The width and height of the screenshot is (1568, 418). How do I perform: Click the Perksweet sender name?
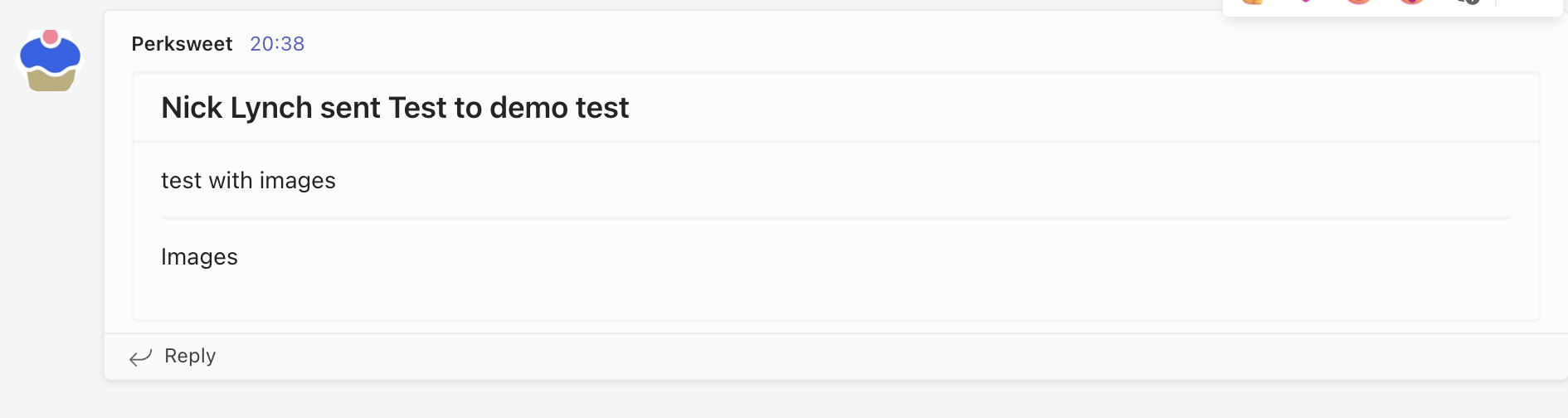click(182, 44)
